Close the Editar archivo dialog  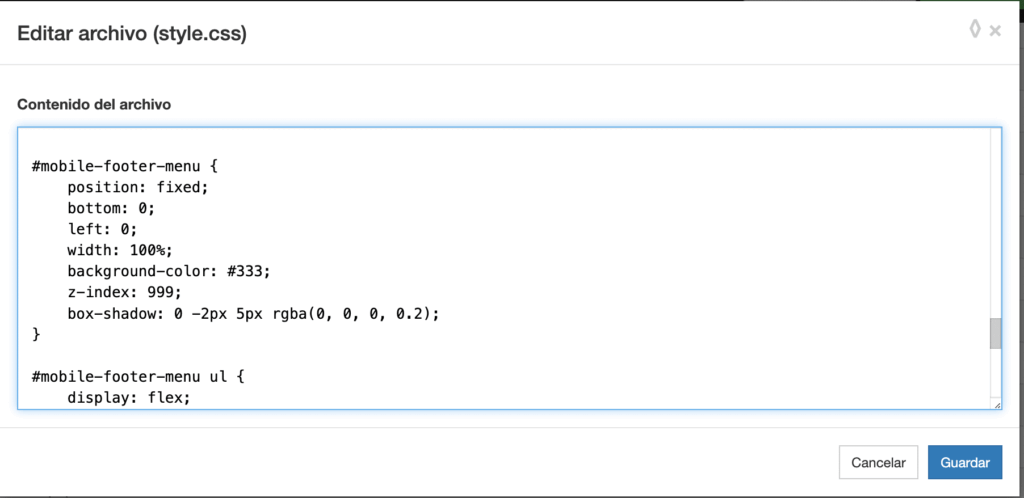tap(995, 31)
